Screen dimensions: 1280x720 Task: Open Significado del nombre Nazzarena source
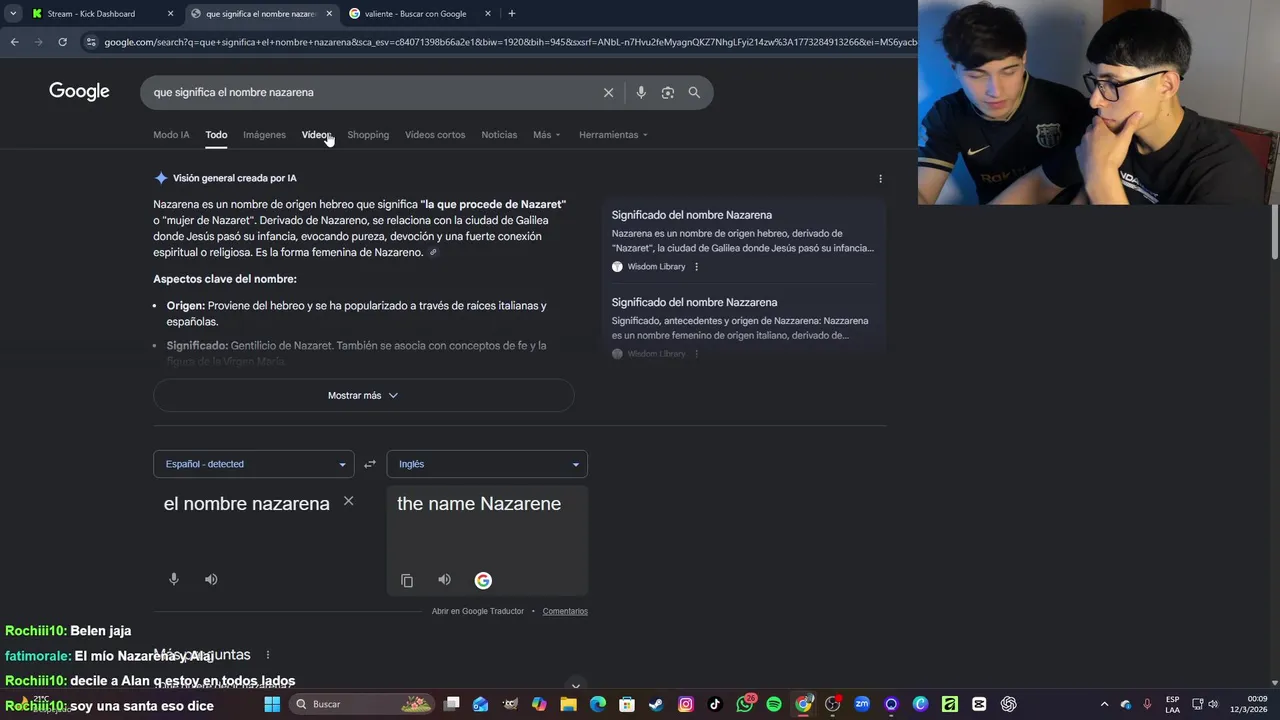[694, 302]
